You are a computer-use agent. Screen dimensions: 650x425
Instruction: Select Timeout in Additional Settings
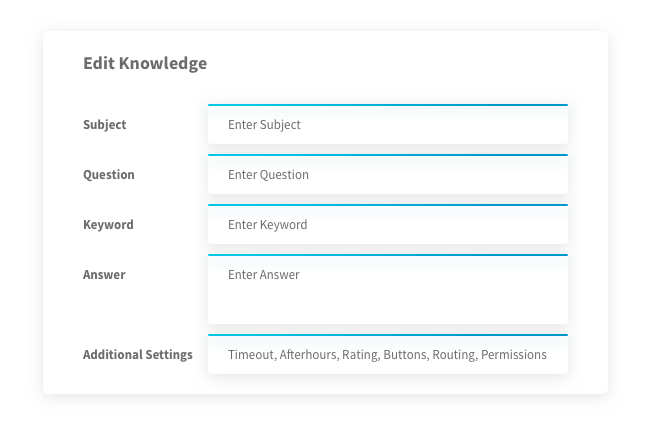250,355
